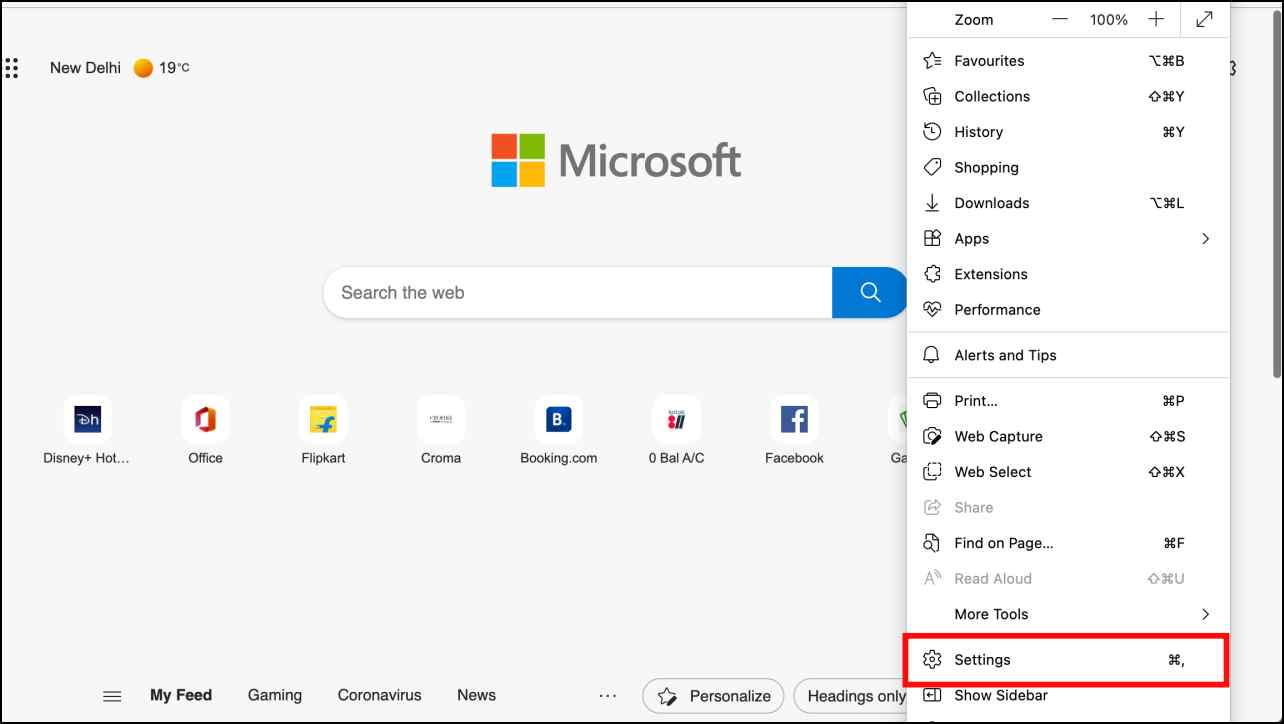The width and height of the screenshot is (1284, 724).
Task: Open History from the menu
Action: click(x=1068, y=132)
